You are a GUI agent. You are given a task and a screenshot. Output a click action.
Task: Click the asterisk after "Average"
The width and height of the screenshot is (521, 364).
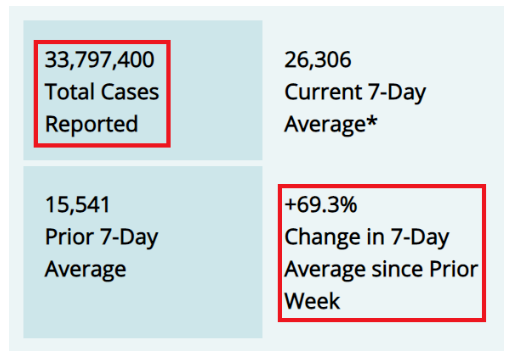(x=372, y=121)
